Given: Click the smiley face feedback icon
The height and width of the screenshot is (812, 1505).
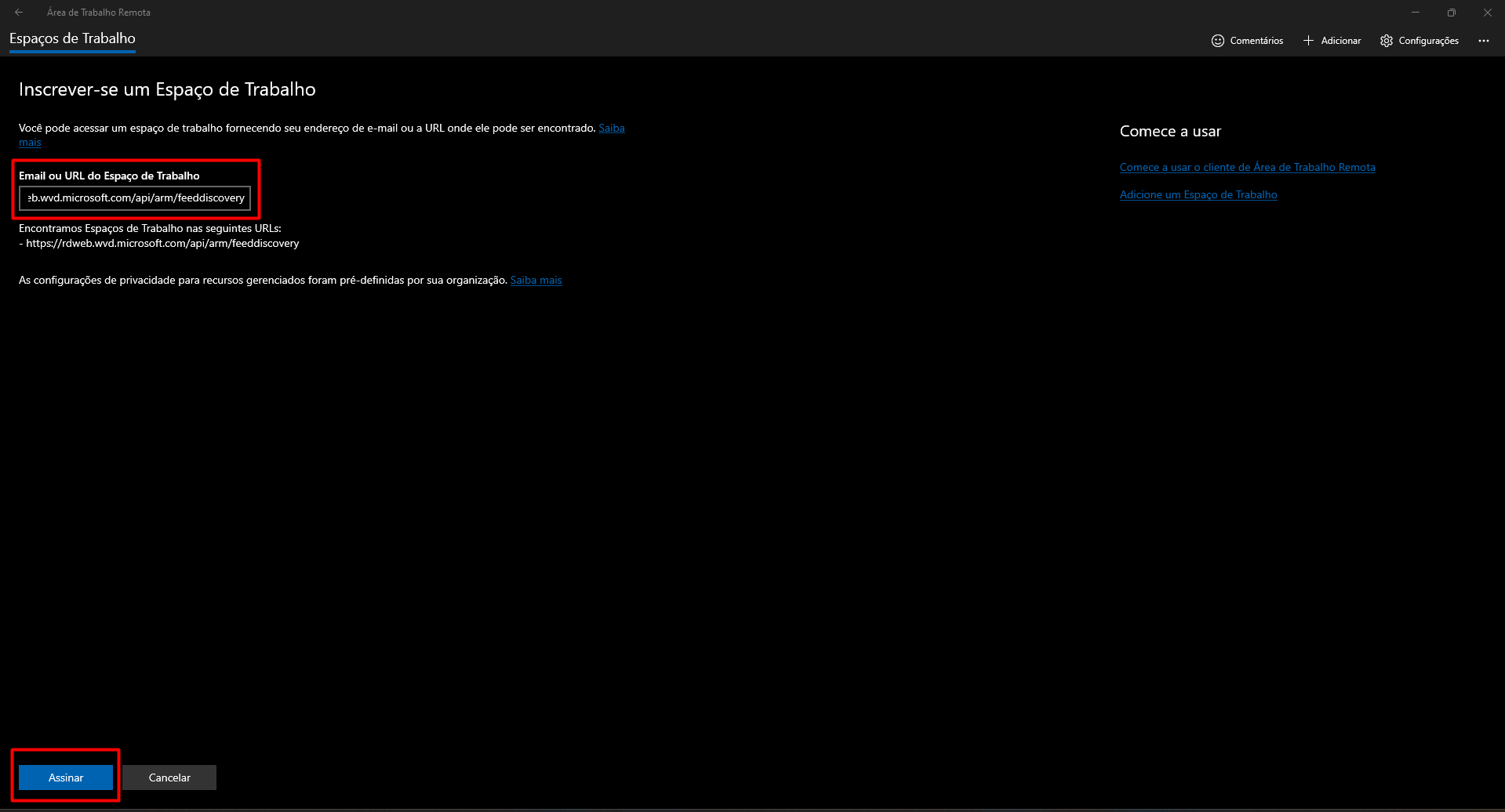Looking at the screenshot, I should pos(1217,41).
